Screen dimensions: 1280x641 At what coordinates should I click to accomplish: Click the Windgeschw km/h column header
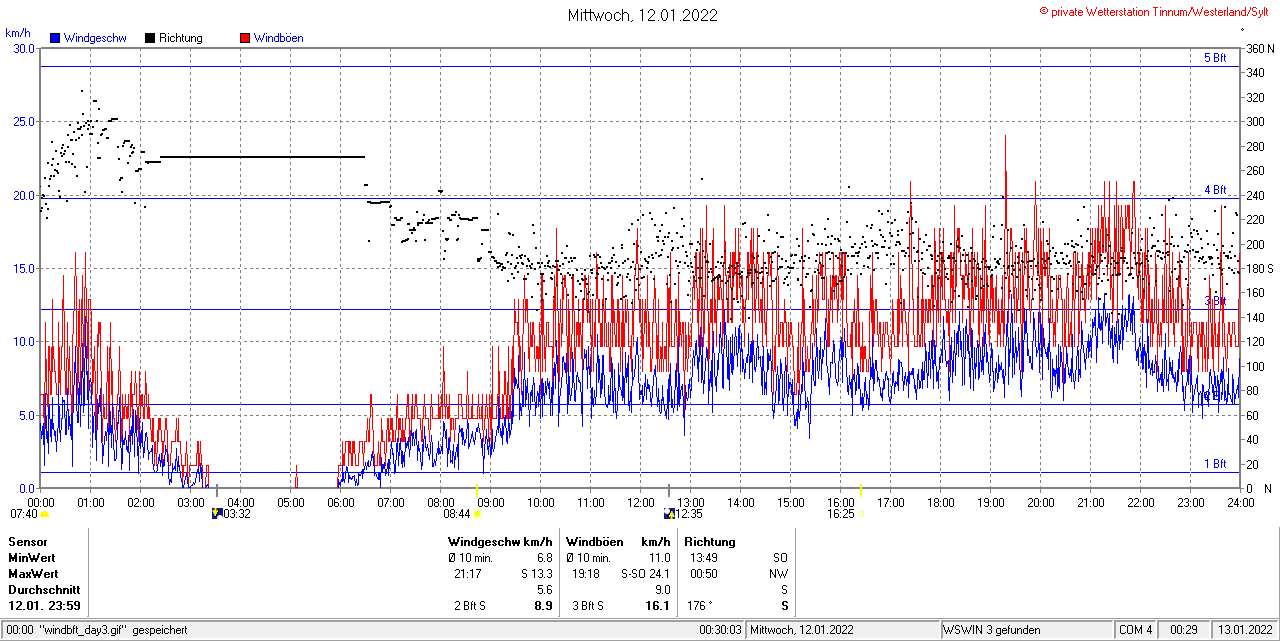(x=500, y=542)
